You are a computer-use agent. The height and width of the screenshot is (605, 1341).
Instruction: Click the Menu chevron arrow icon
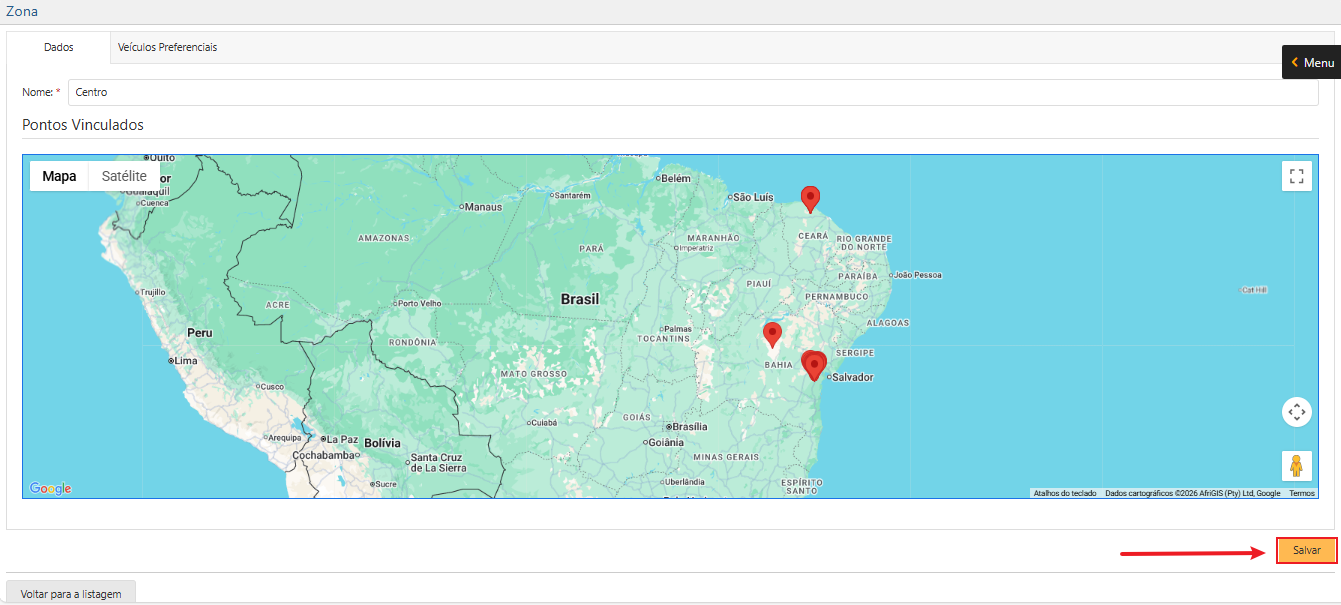click(1295, 62)
